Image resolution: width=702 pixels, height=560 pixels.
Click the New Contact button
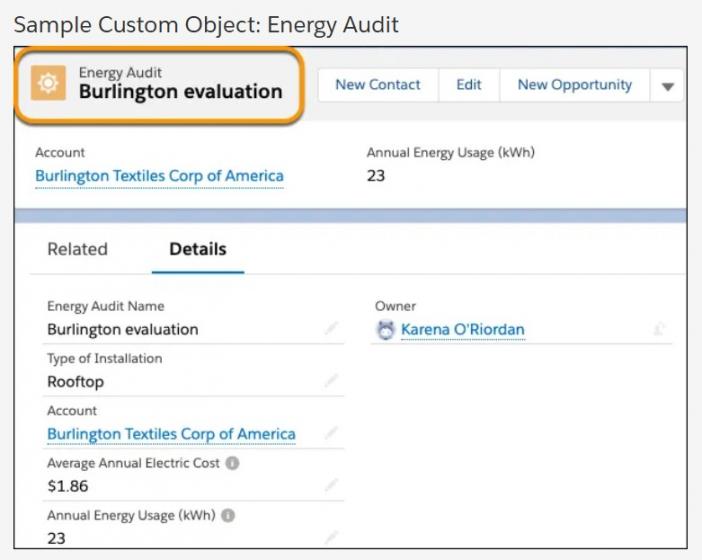coord(378,85)
